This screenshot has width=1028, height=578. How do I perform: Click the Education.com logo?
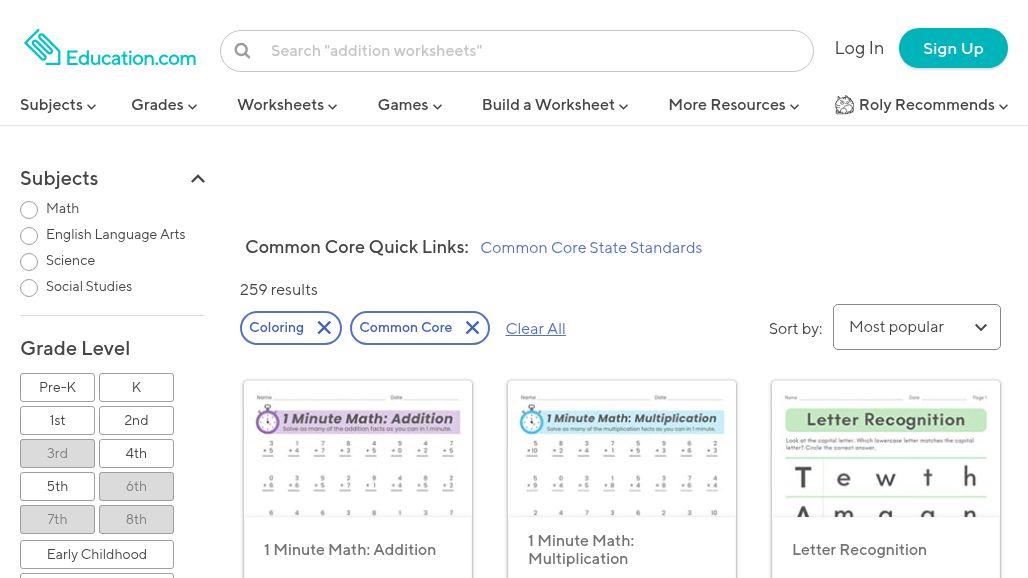(x=110, y=48)
